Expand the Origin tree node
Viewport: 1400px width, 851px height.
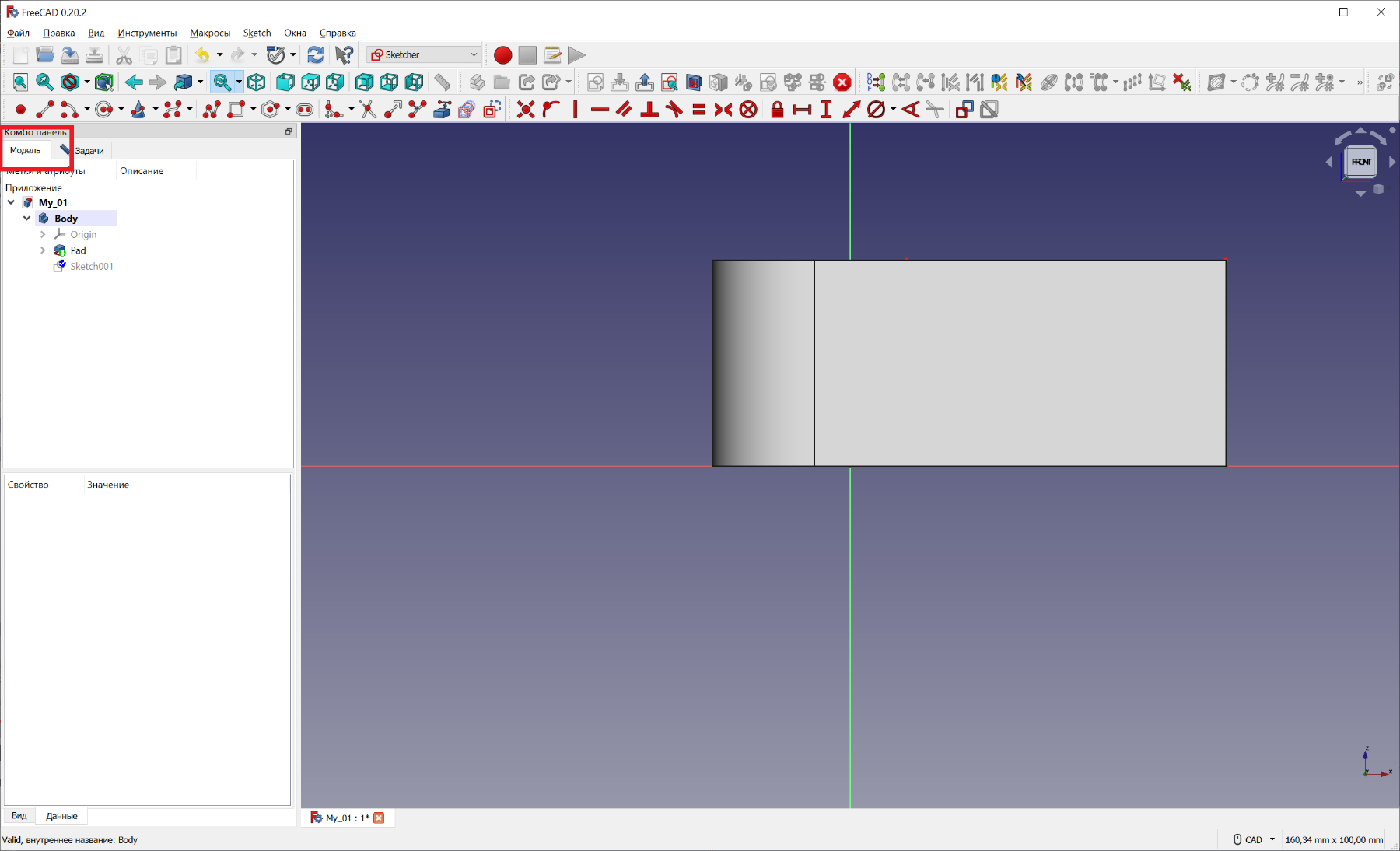(x=43, y=234)
